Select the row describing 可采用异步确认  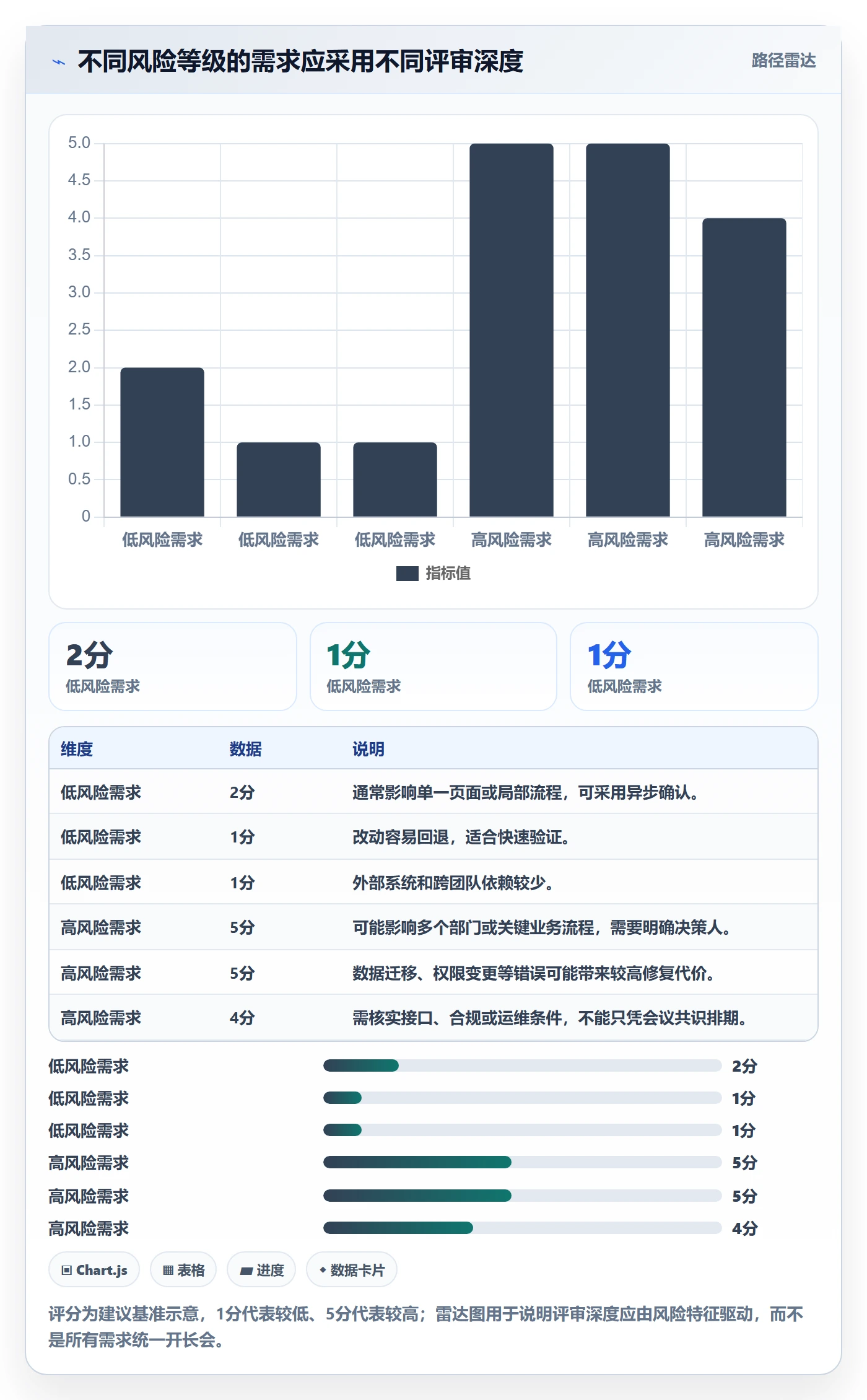point(434,792)
